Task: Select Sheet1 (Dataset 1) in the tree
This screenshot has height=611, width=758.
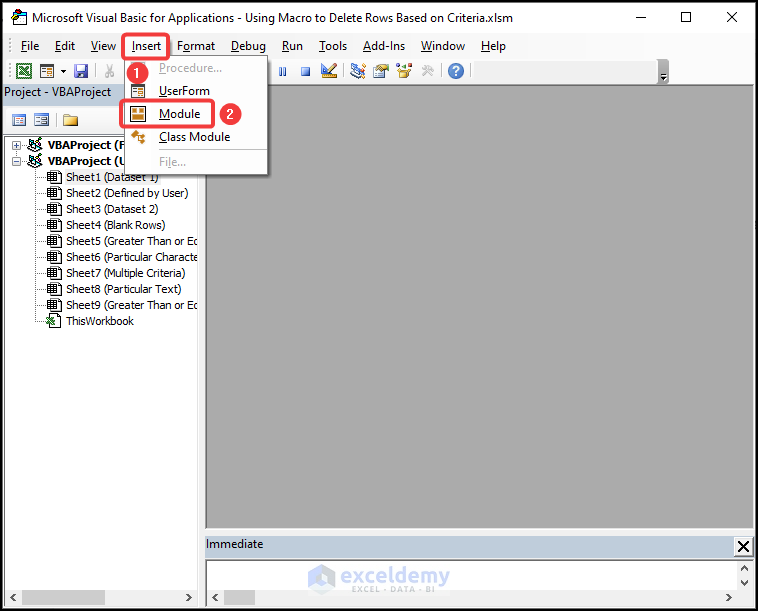Action: 112,177
